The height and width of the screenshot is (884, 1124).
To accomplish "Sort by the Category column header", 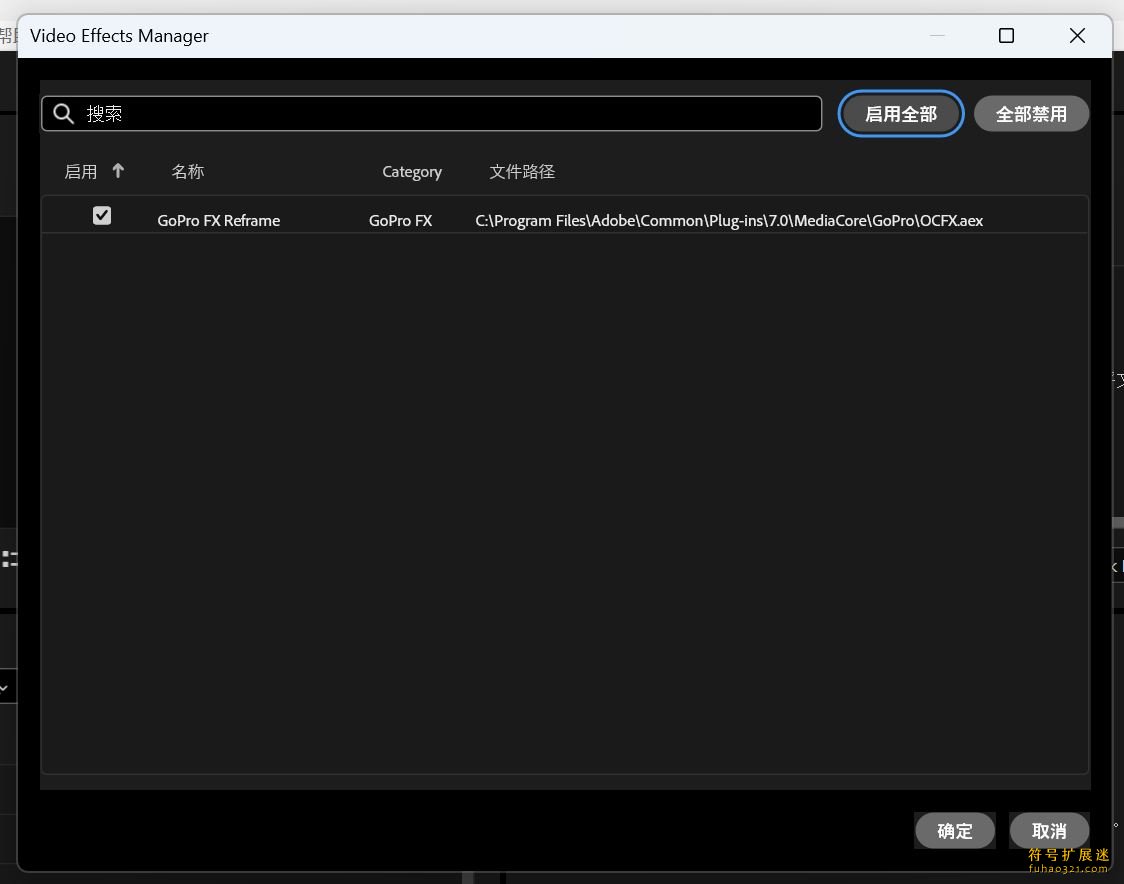I will (x=411, y=172).
